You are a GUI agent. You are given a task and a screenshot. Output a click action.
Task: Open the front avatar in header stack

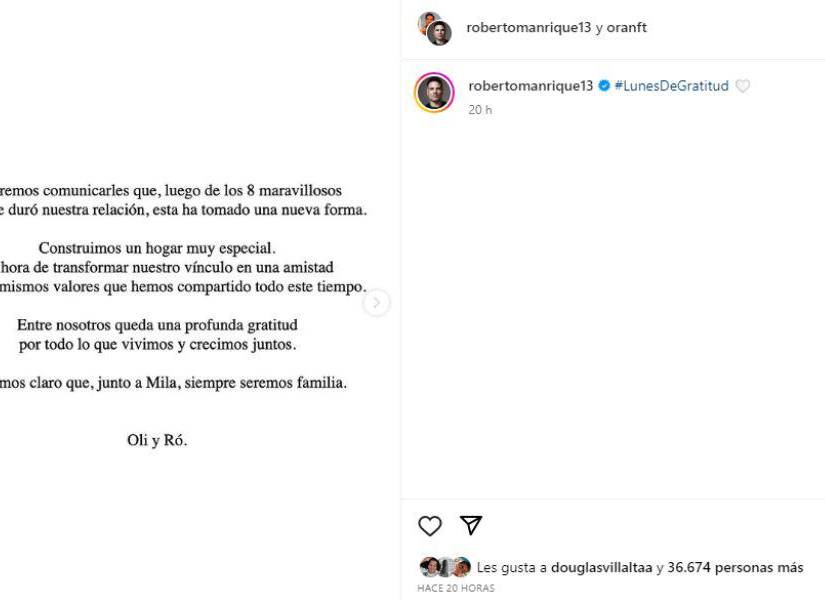439,33
